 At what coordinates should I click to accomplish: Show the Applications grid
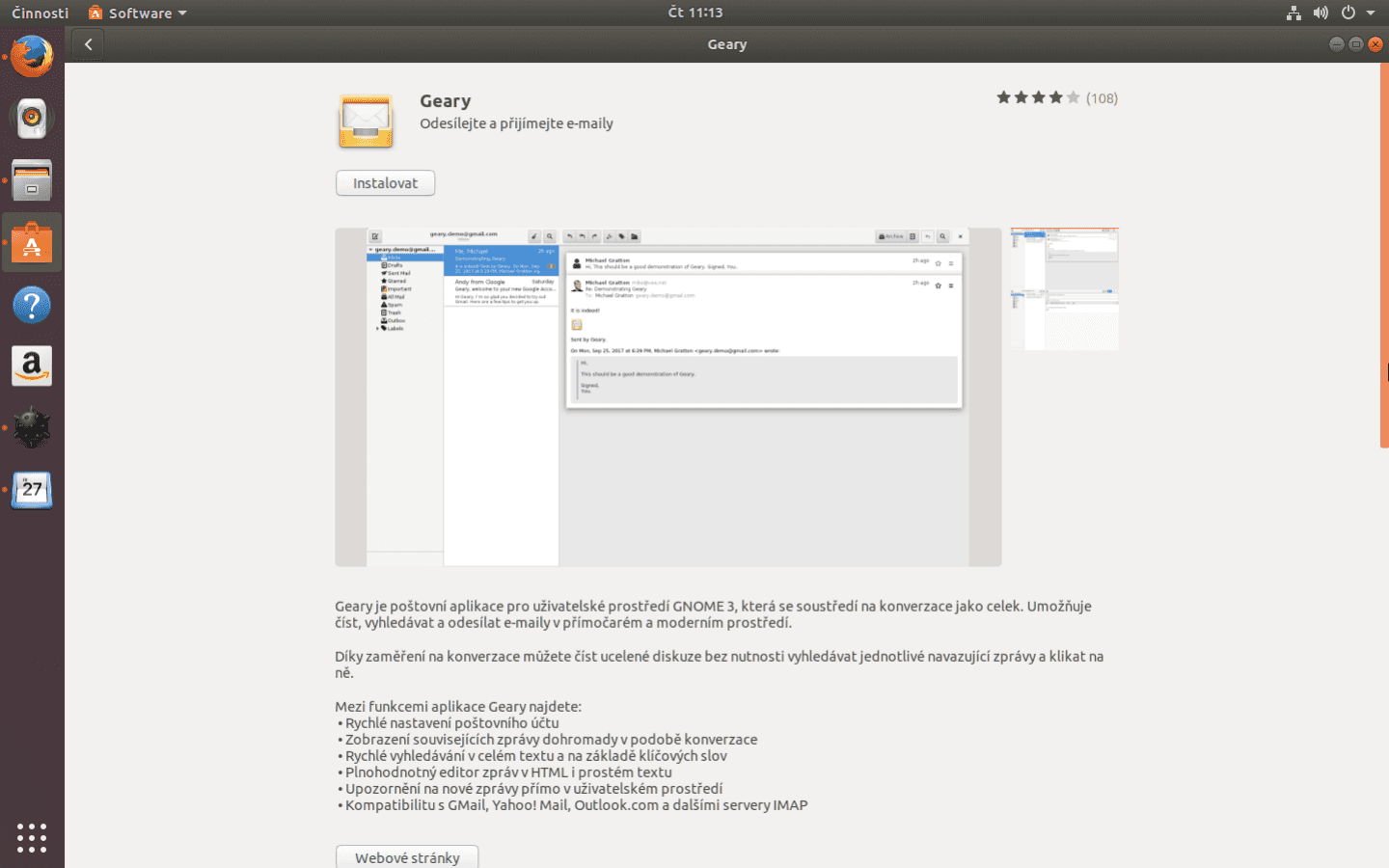[32, 838]
